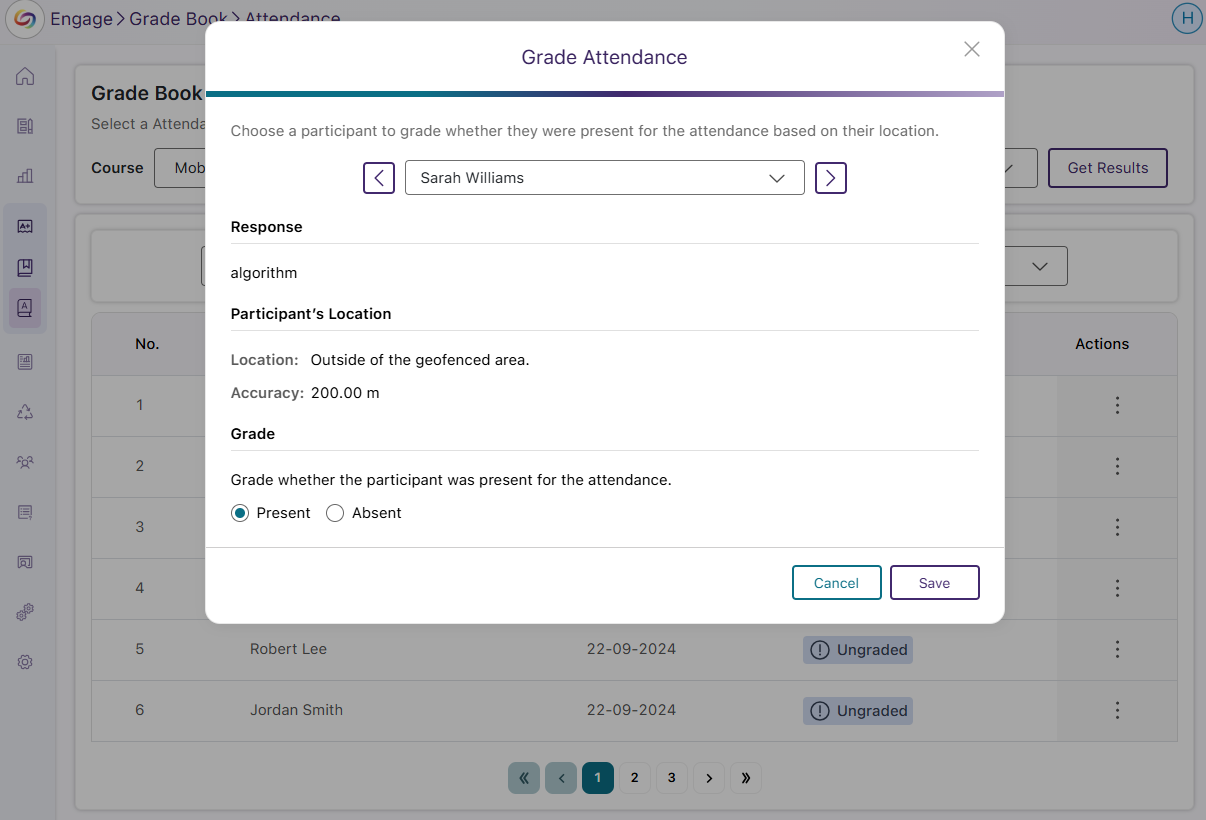Open the bar chart analytics sidebar icon
The width and height of the screenshot is (1206, 820).
coord(25,176)
